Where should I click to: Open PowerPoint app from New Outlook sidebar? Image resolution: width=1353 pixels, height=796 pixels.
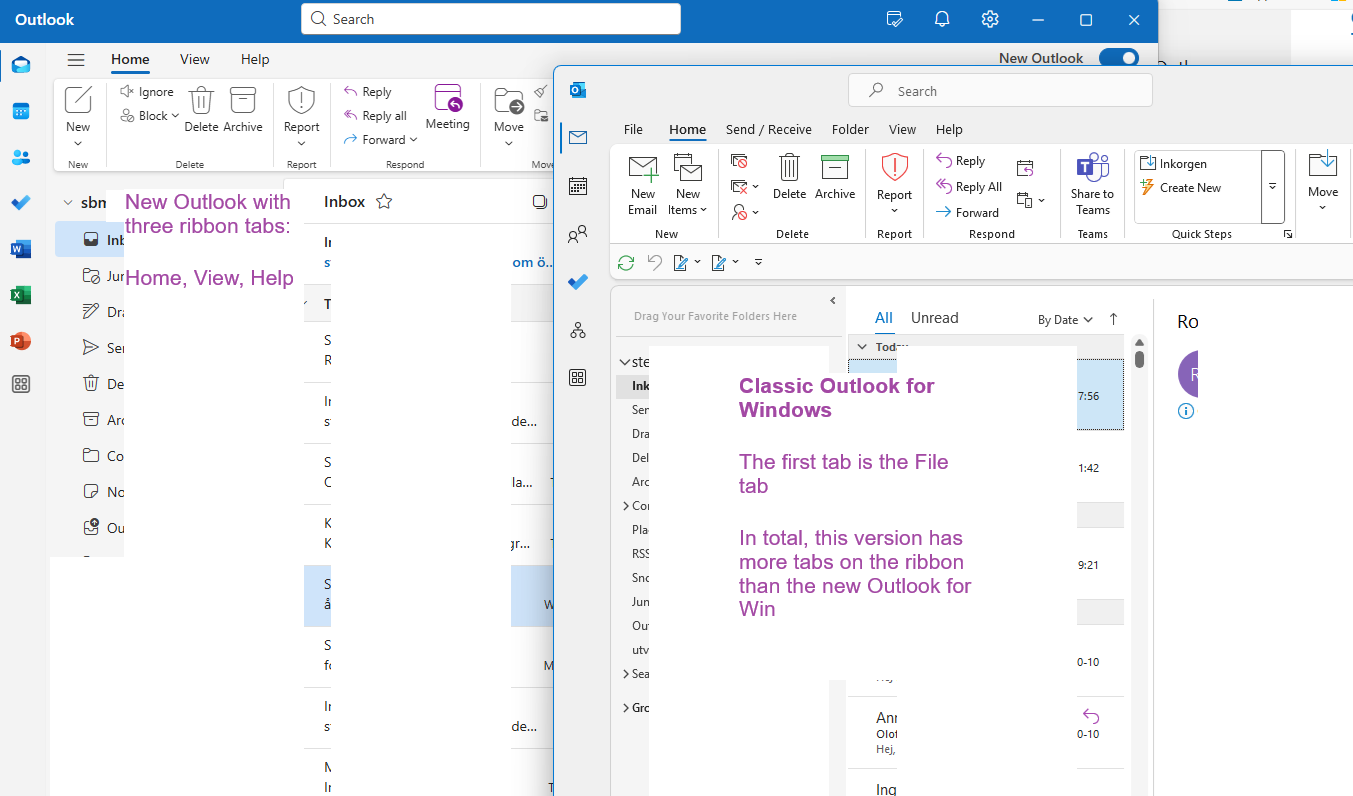coord(21,341)
